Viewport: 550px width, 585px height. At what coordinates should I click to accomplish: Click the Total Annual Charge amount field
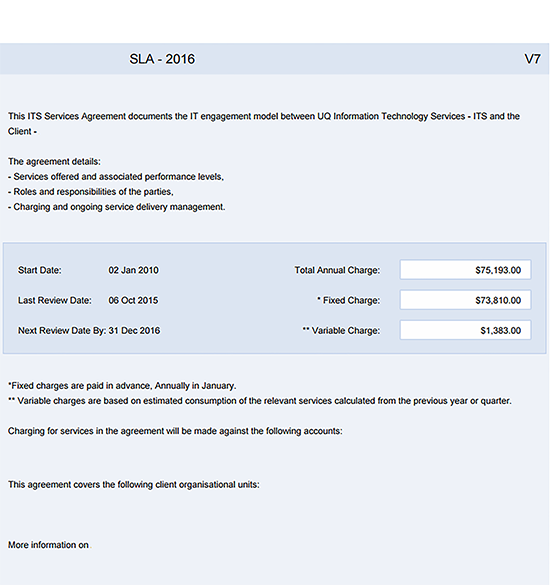click(465, 270)
